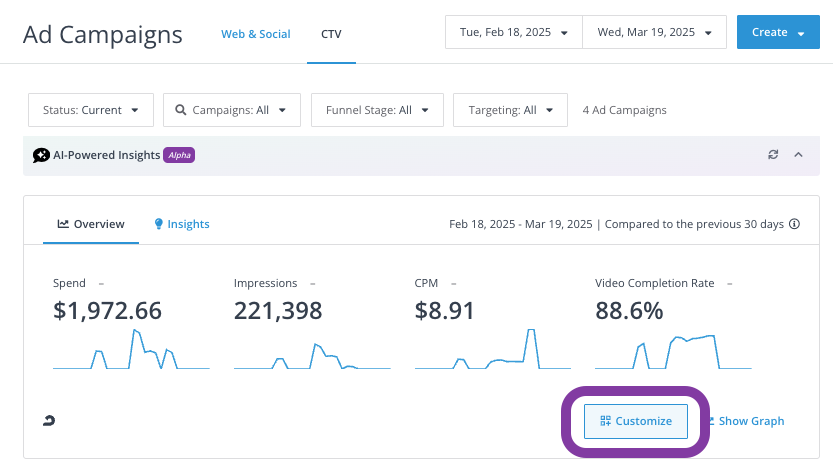Open the Insights tab with lightbulb icon
The image size is (833, 471).
[x=182, y=224]
